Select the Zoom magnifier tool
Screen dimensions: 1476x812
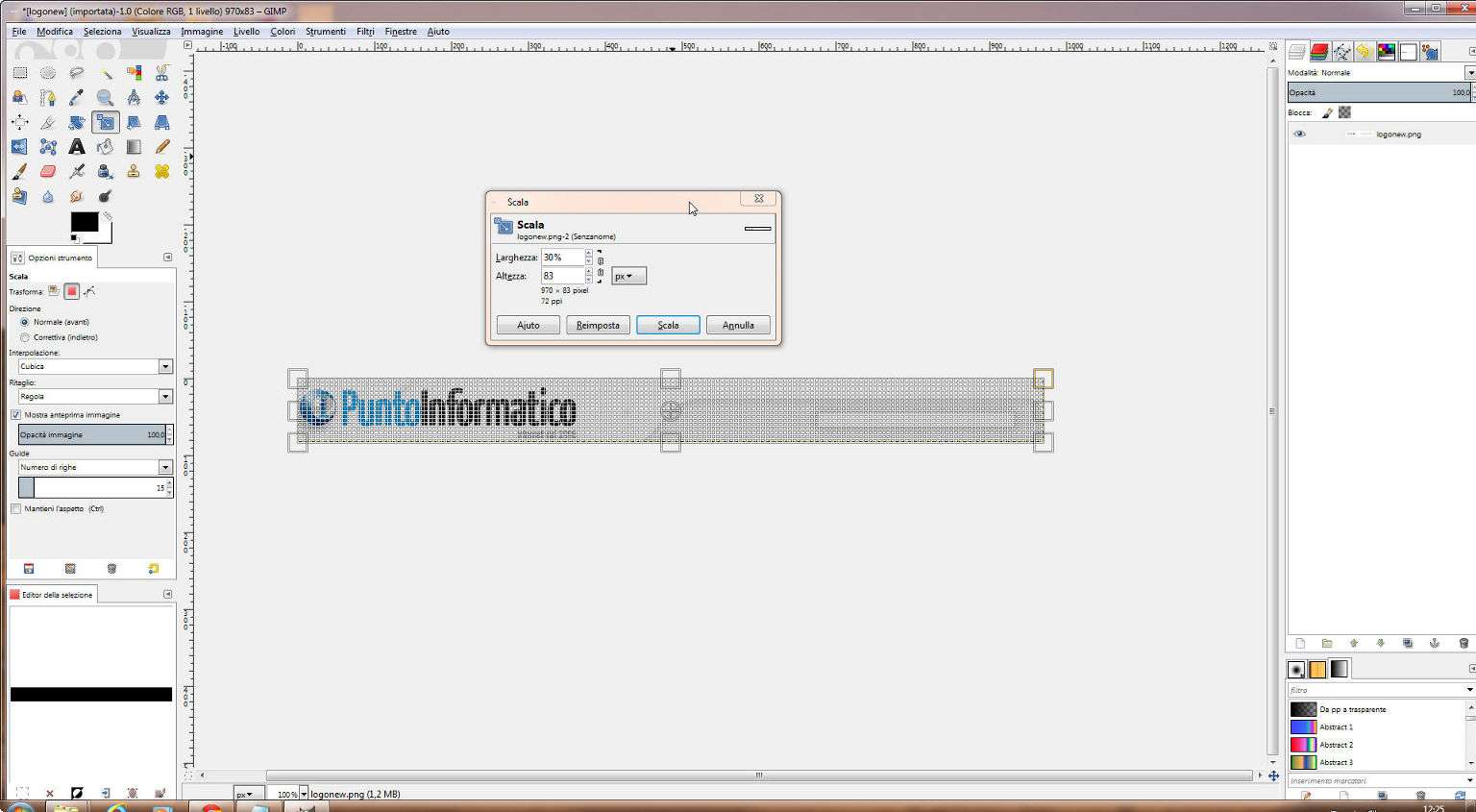pyautogui.click(x=105, y=98)
